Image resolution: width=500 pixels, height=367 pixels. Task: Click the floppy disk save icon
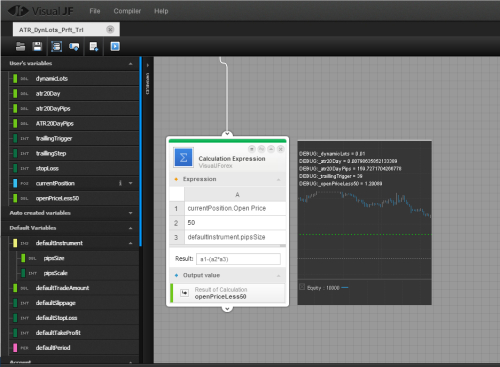pos(37,46)
